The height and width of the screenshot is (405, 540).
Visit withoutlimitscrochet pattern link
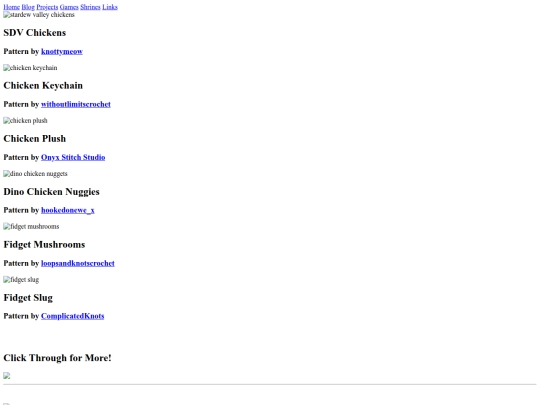[76, 104]
